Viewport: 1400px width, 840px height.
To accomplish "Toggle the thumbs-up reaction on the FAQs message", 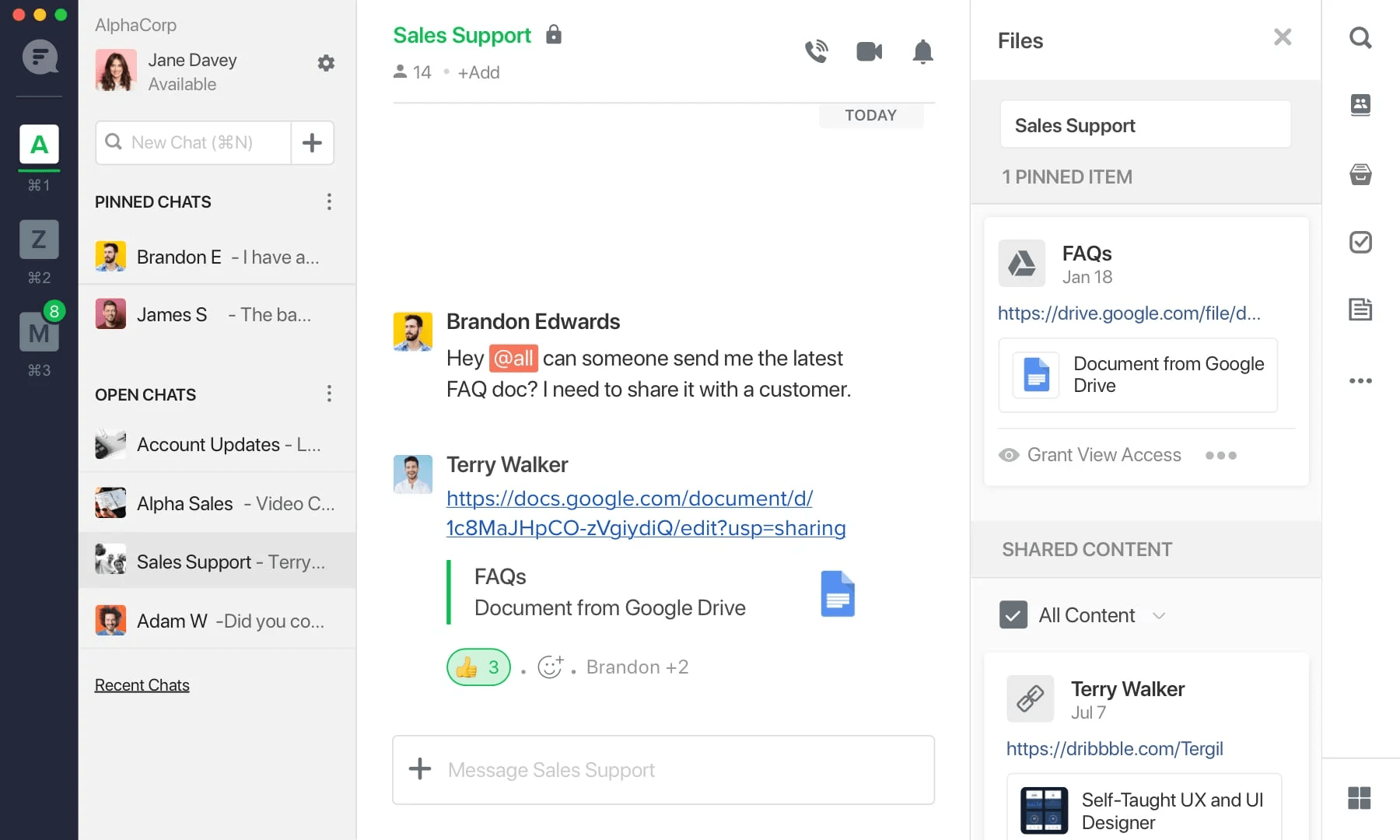I will (x=478, y=667).
